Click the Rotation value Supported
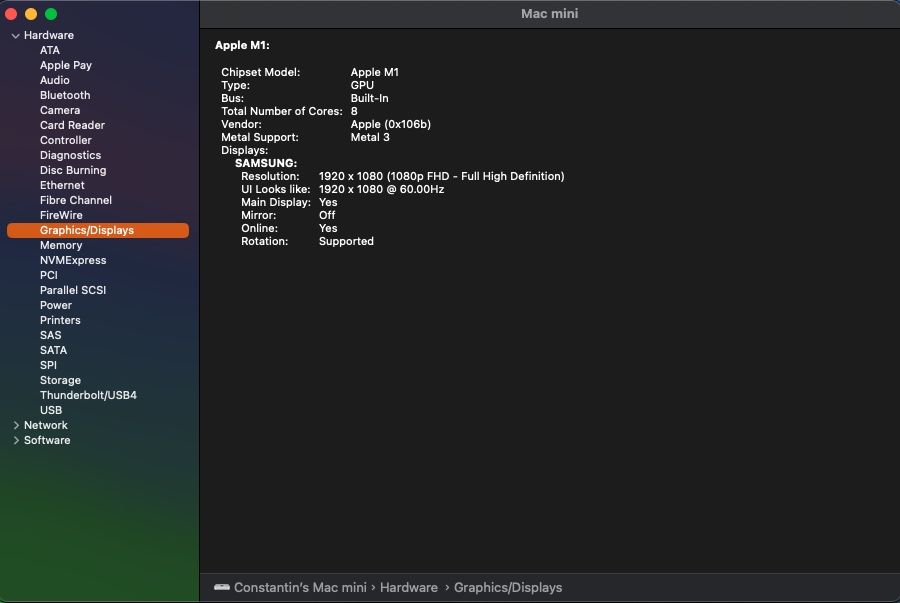The width and height of the screenshot is (900, 603). (x=346, y=242)
